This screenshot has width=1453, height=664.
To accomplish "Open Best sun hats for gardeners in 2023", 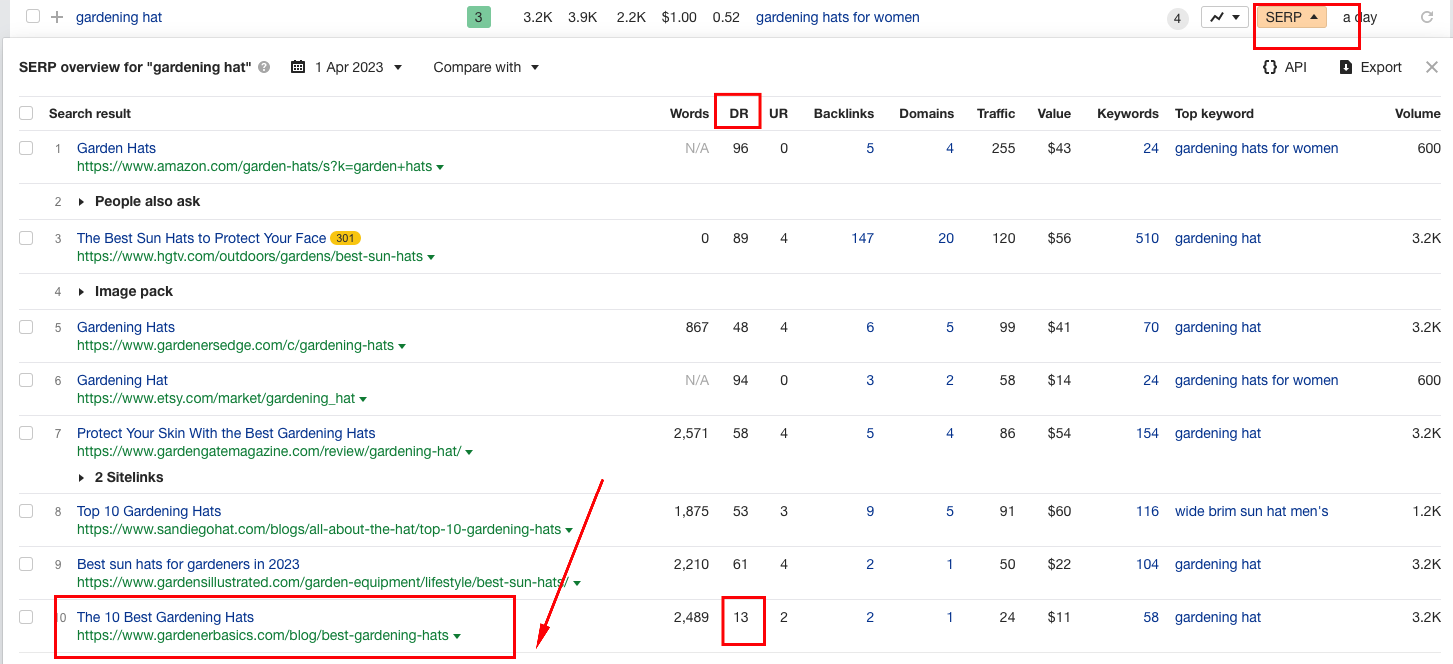I will 188,564.
